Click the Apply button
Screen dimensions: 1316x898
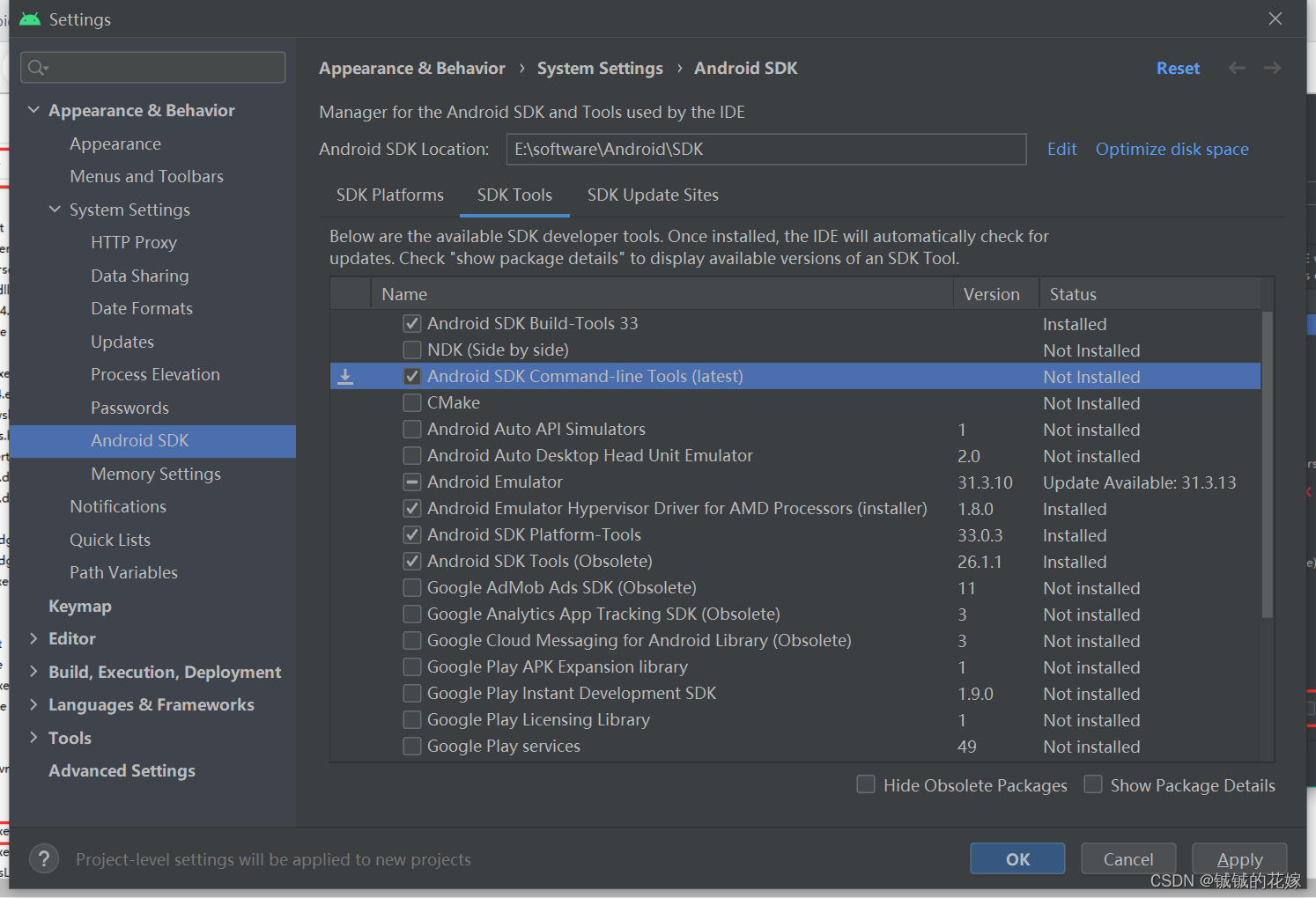pyautogui.click(x=1239, y=858)
